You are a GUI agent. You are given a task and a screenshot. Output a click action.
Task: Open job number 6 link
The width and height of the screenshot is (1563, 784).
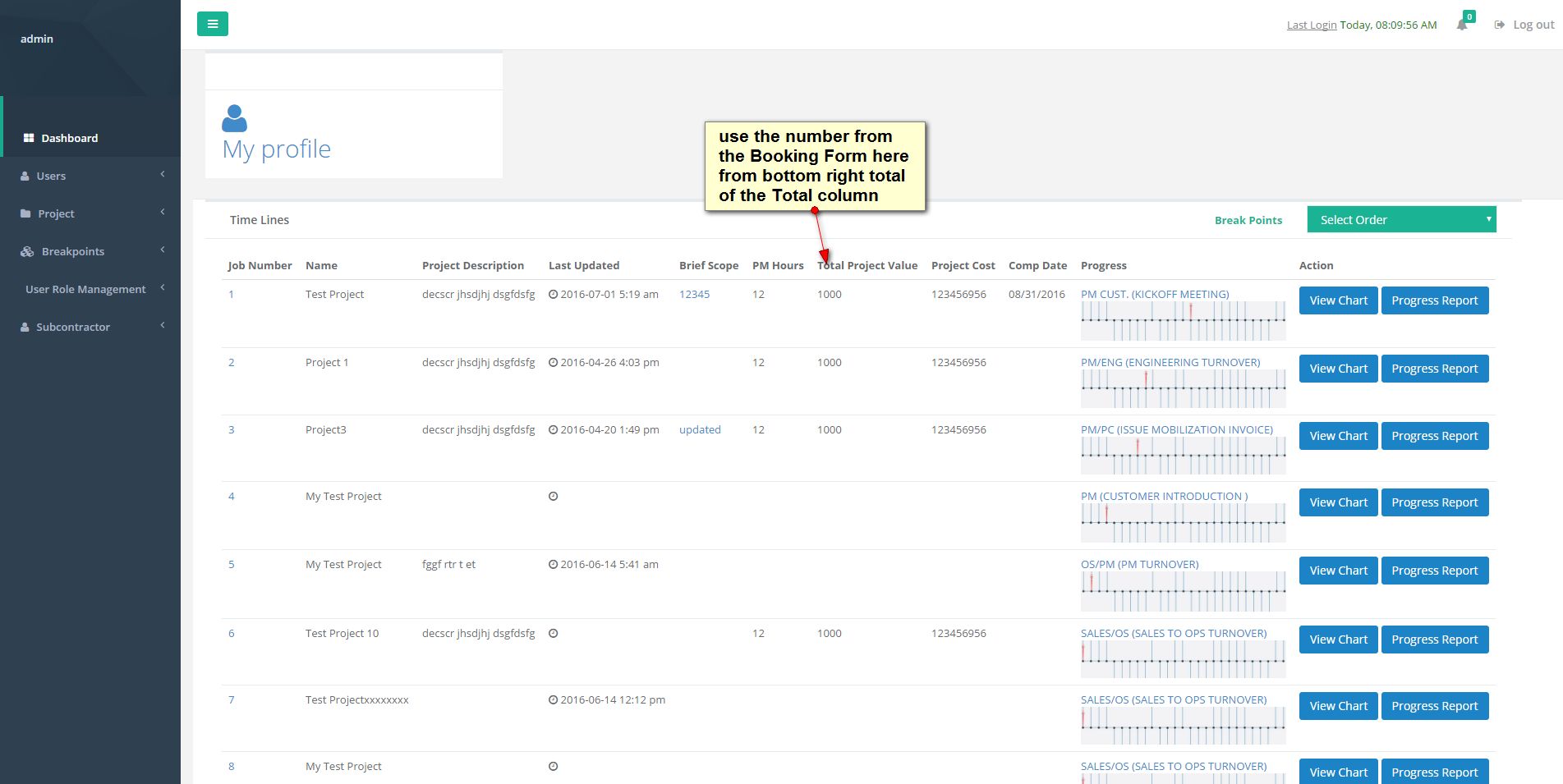click(232, 633)
